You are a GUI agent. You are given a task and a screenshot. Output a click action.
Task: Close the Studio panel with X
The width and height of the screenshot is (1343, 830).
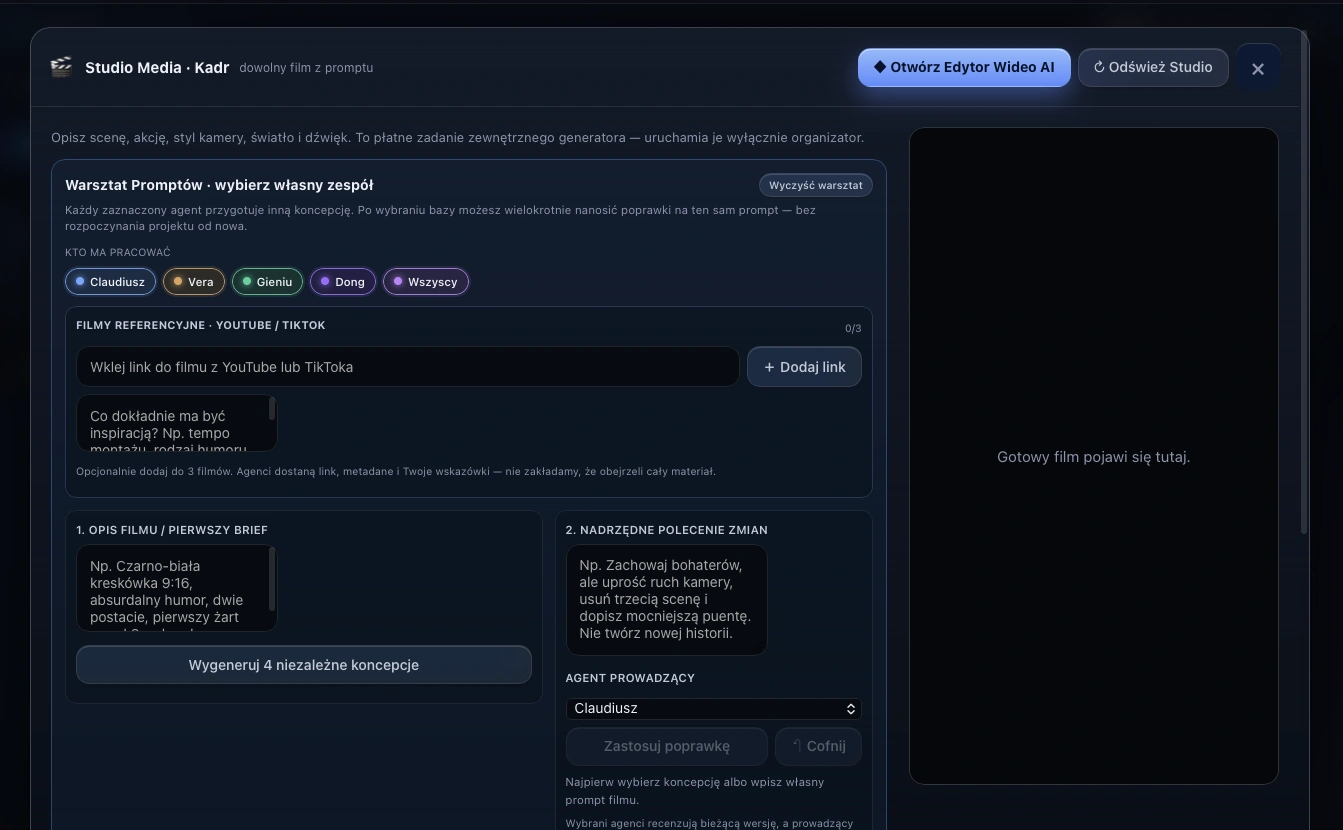click(1258, 68)
